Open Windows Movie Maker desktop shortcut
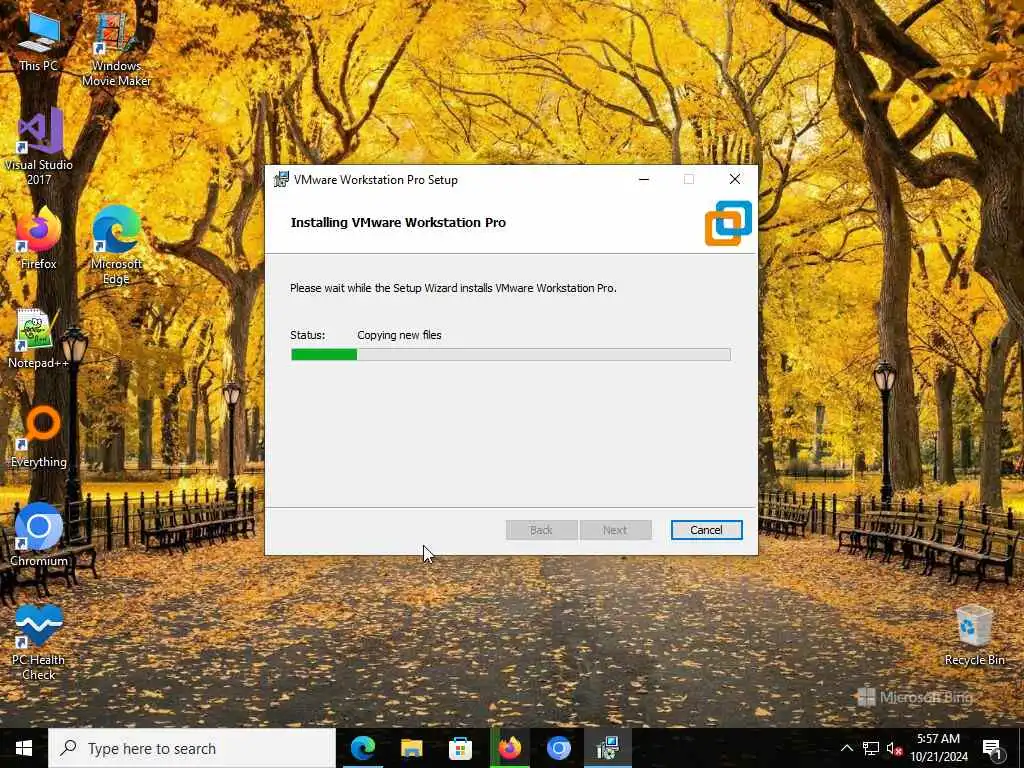1024x768 pixels. pyautogui.click(x=116, y=50)
